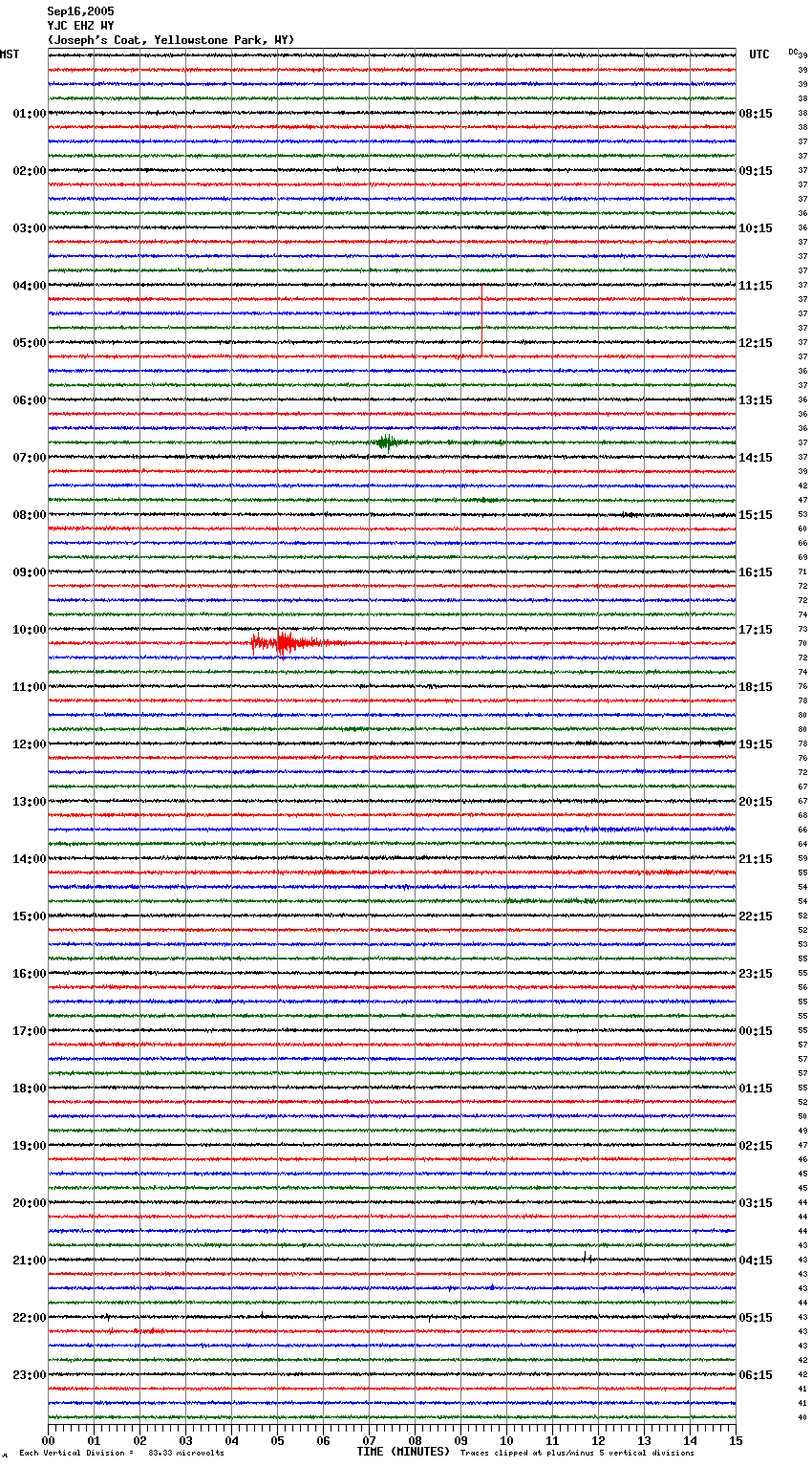Click the 14:15 UTC label
This screenshot has width=812, height=1466.
coord(756,458)
